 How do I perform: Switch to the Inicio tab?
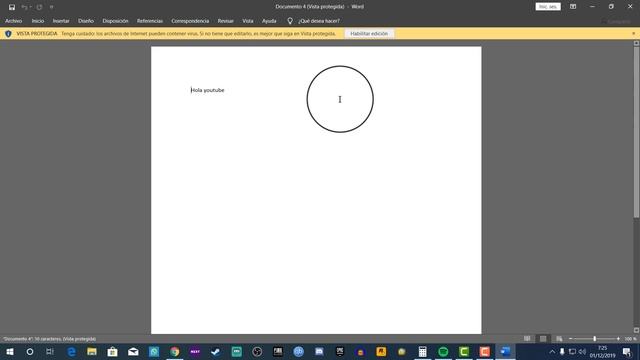pos(38,21)
